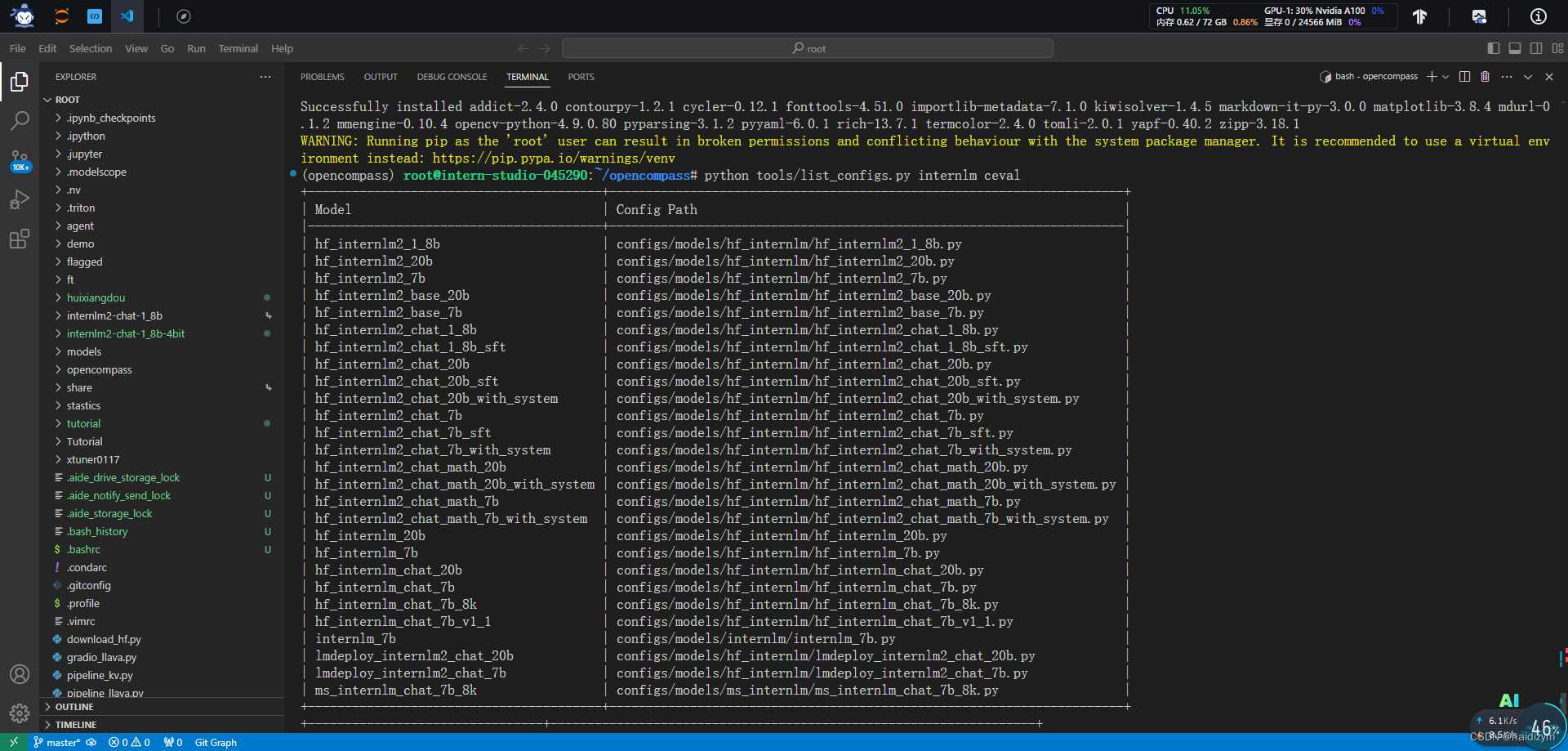This screenshot has width=1568, height=751.
Task: Open the Explorer view in activity bar
Action: [20, 82]
